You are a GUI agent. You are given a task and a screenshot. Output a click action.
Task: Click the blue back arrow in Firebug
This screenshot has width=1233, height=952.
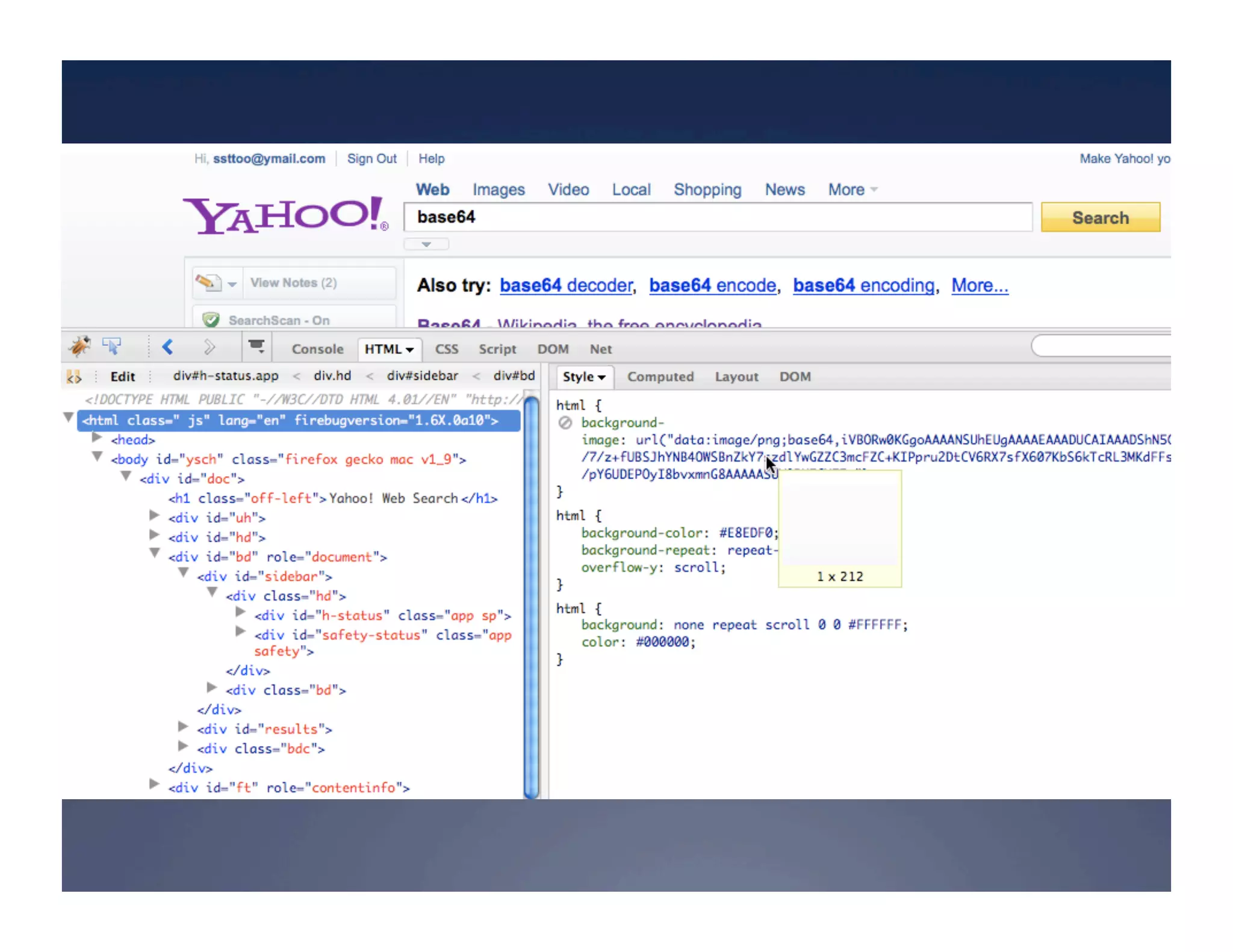168,347
